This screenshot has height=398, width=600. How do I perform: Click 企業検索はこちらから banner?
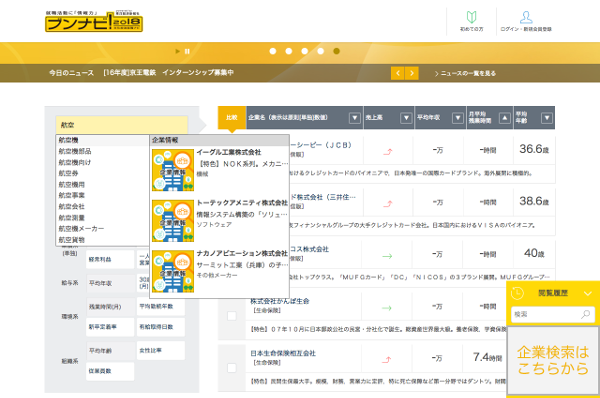click(553, 360)
